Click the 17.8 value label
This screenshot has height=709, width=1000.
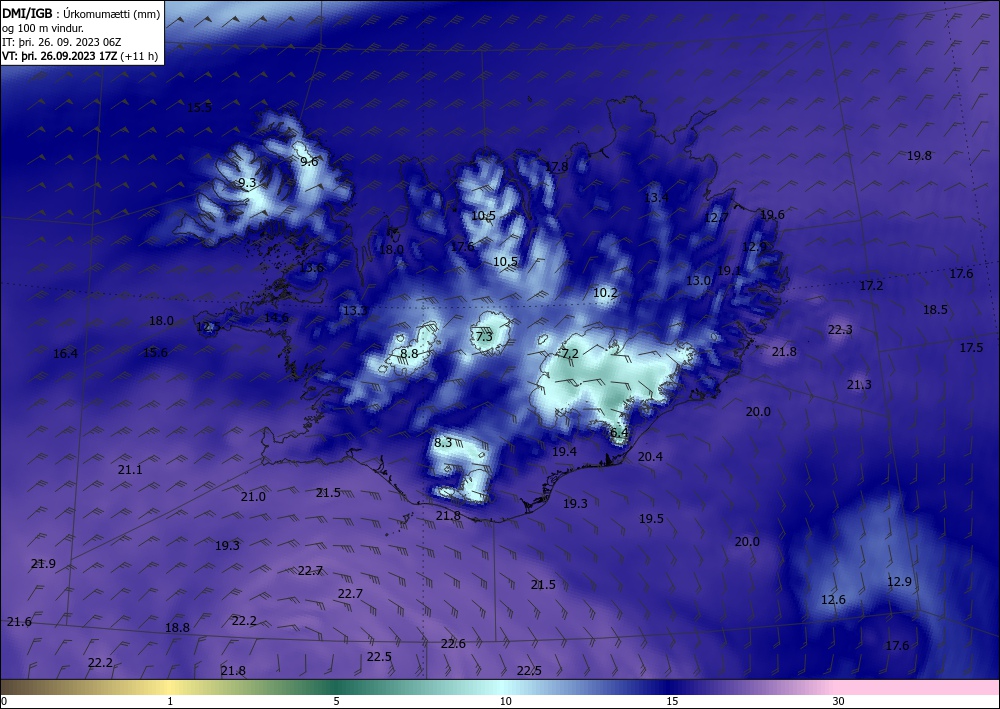tap(556, 167)
